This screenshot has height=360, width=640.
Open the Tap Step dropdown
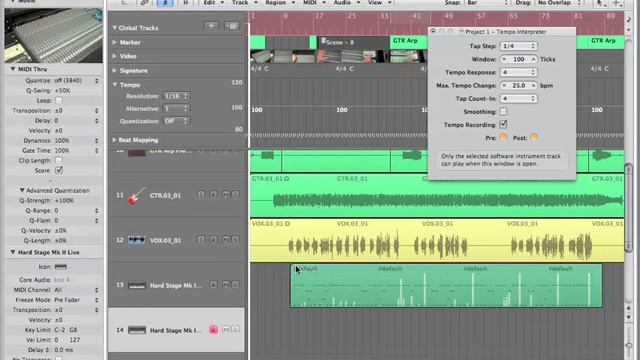tap(518, 46)
